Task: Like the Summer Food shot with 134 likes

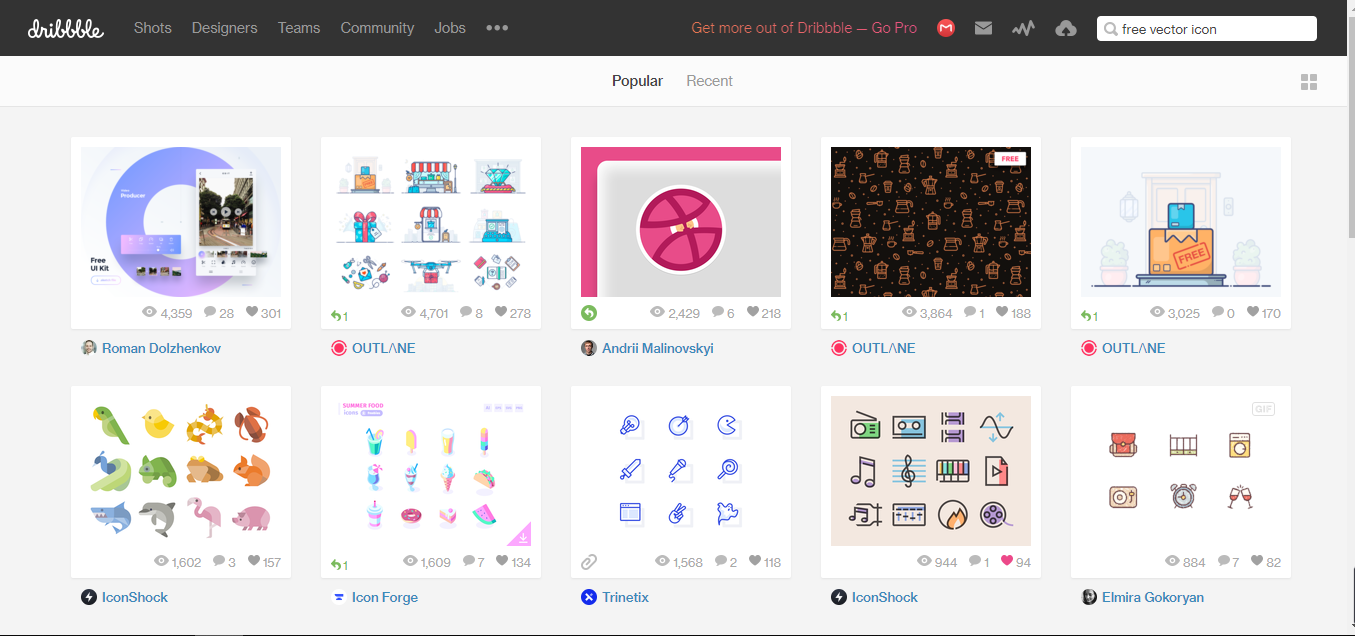Action: (501, 562)
